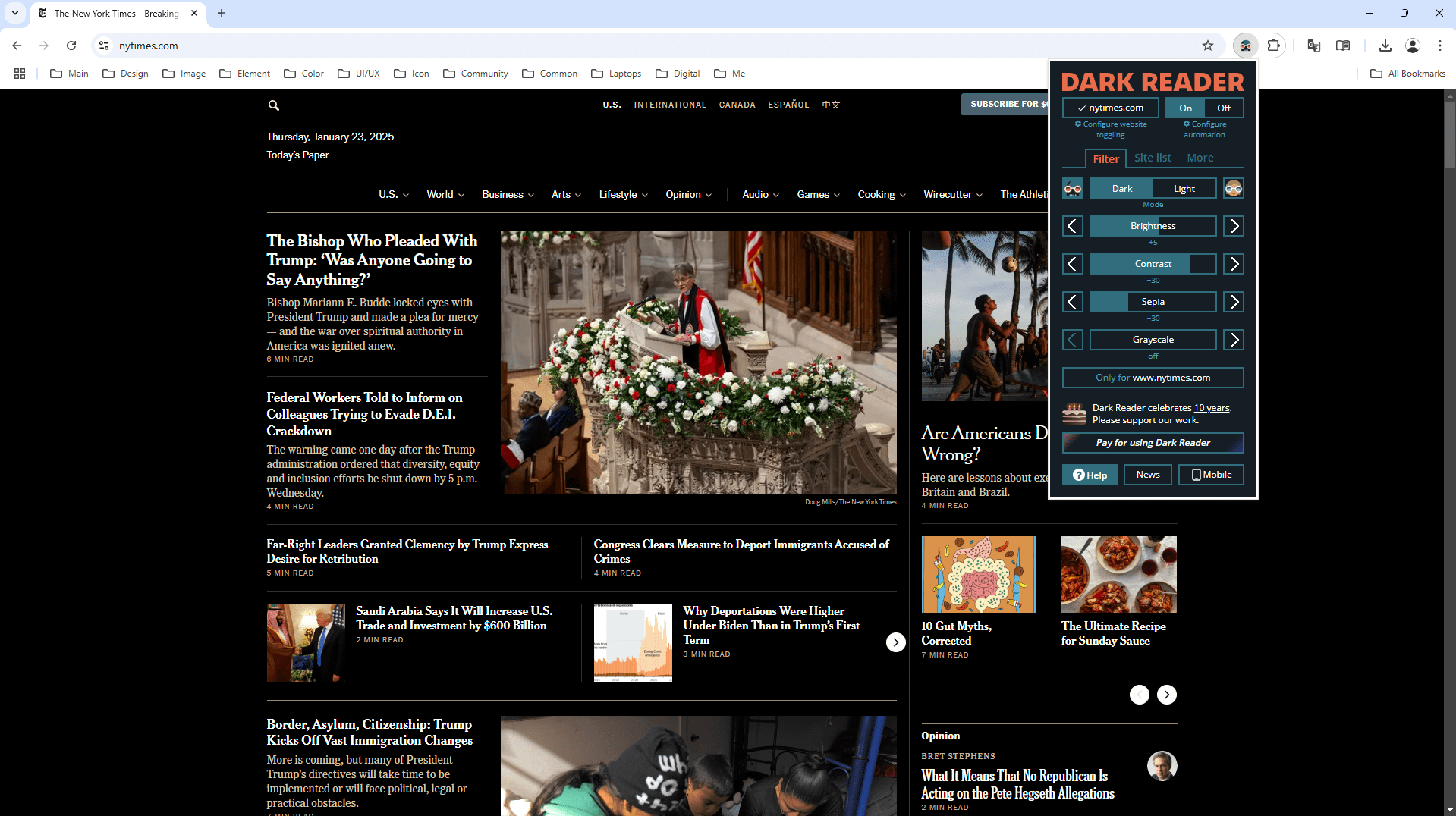This screenshot has height=816, width=1456.
Task: Turn Dark Reader Off
Action: coord(1224,108)
